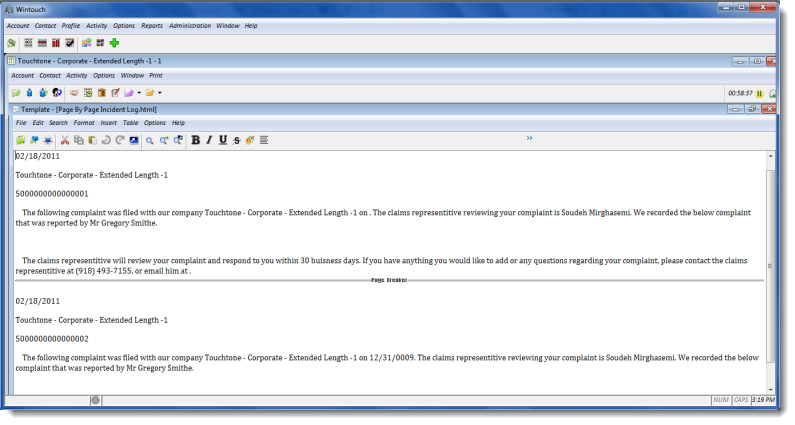Click the CAPS indicator in status bar
Screen dimensions: 795x425
(x=741, y=400)
